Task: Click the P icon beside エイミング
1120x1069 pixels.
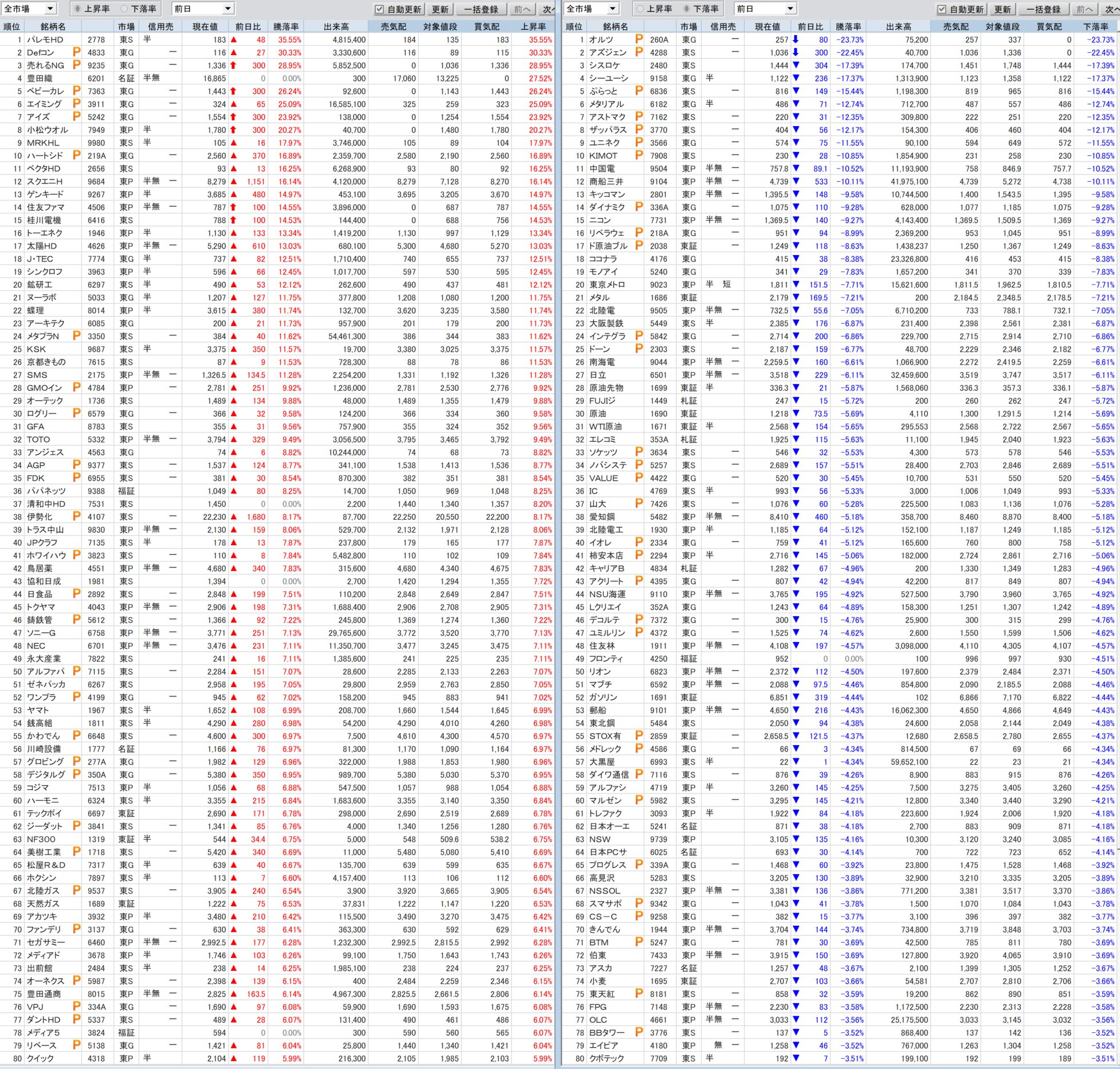Action: (x=76, y=104)
